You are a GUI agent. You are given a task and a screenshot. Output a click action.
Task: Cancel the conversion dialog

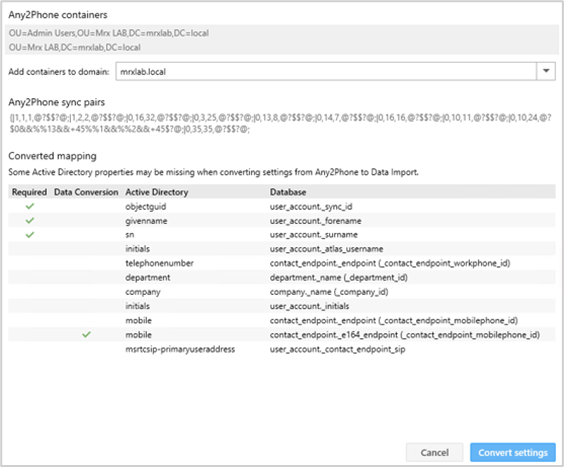435,452
